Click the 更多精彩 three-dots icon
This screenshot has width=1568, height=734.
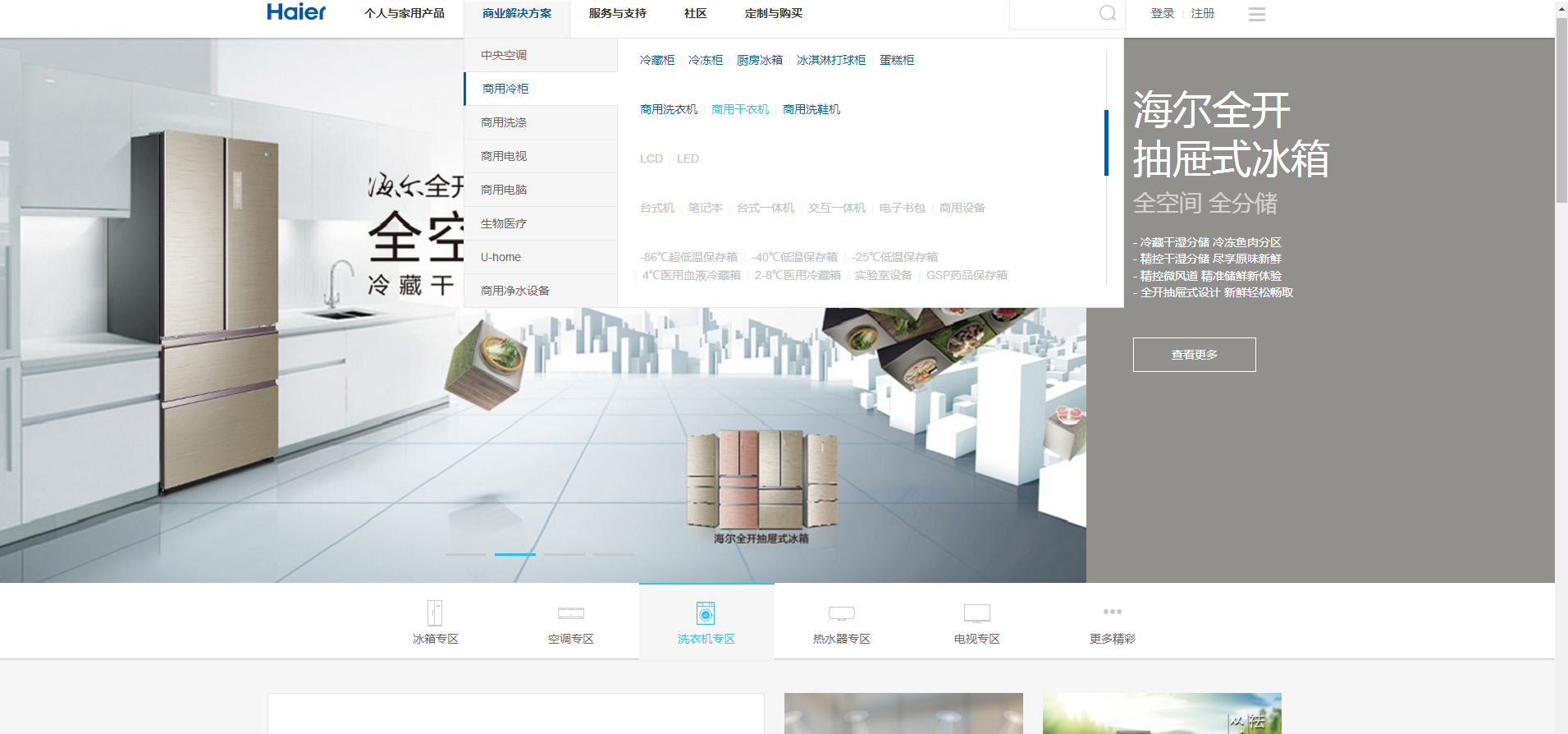click(x=1113, y=612)
